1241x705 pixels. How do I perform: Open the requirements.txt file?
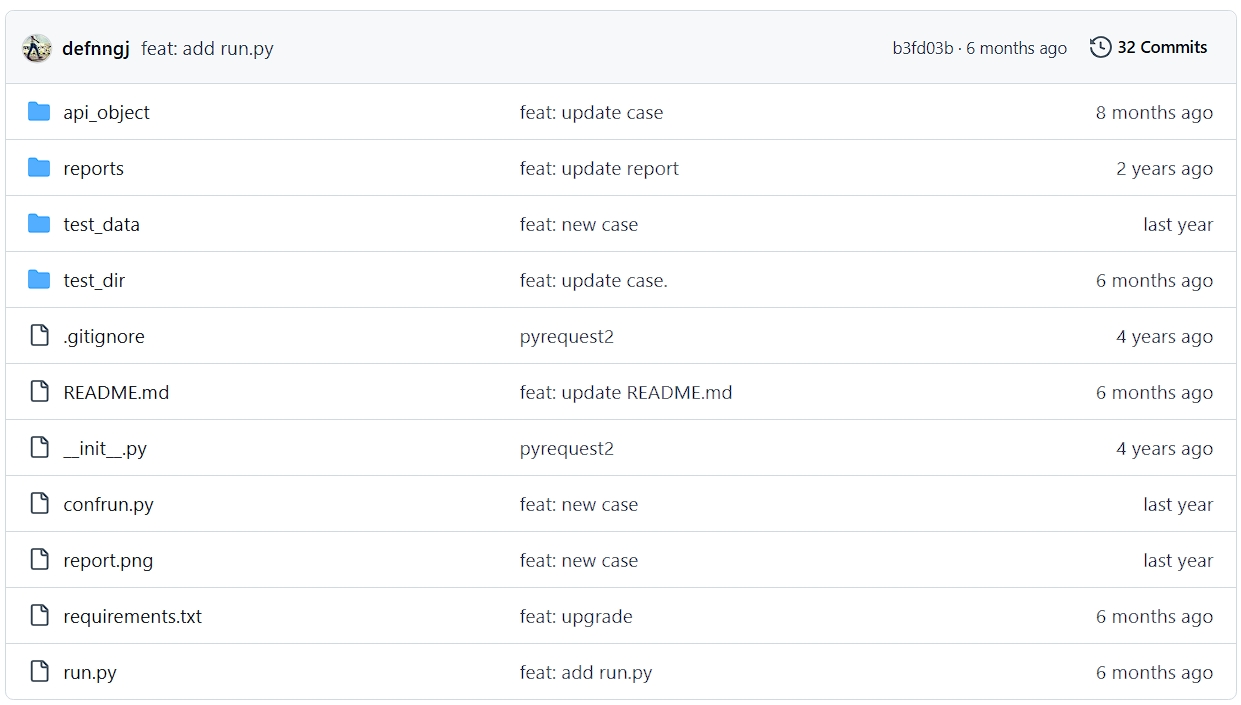pos(132,616)
